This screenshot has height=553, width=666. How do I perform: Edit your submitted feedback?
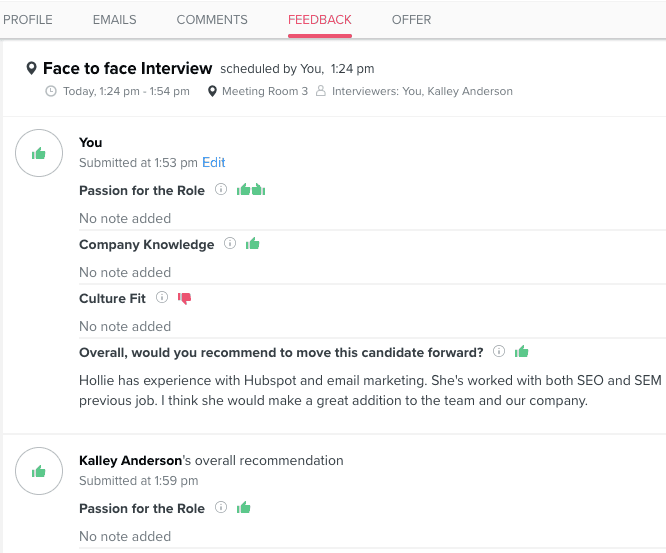click(214, 162)
